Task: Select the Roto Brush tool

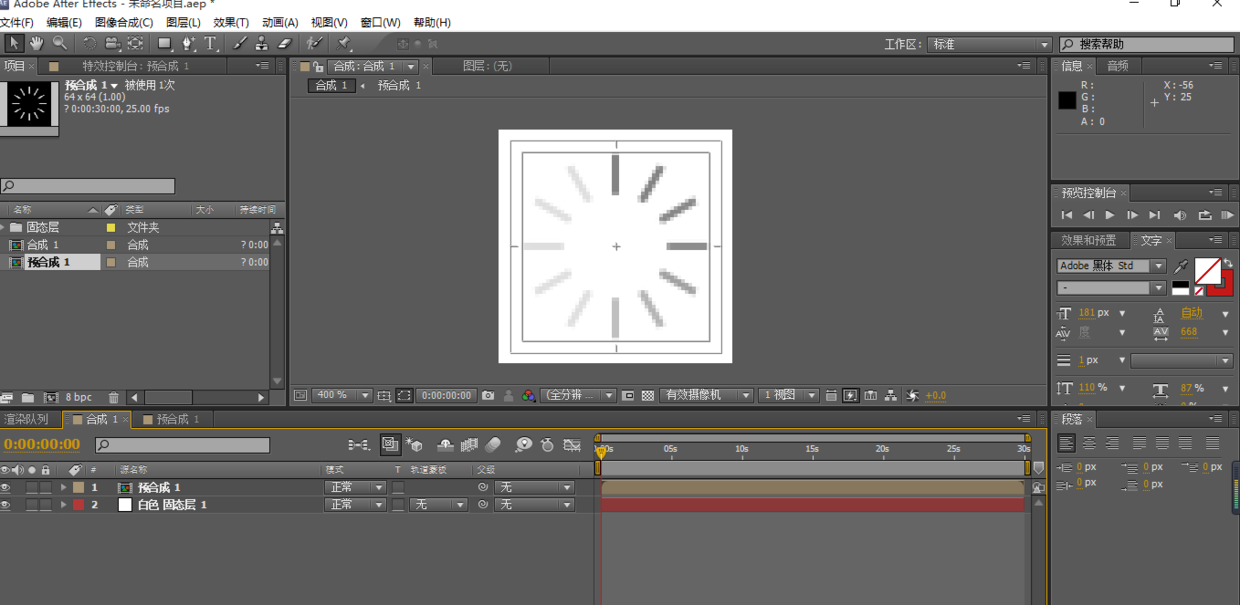Action: [315, 43]
